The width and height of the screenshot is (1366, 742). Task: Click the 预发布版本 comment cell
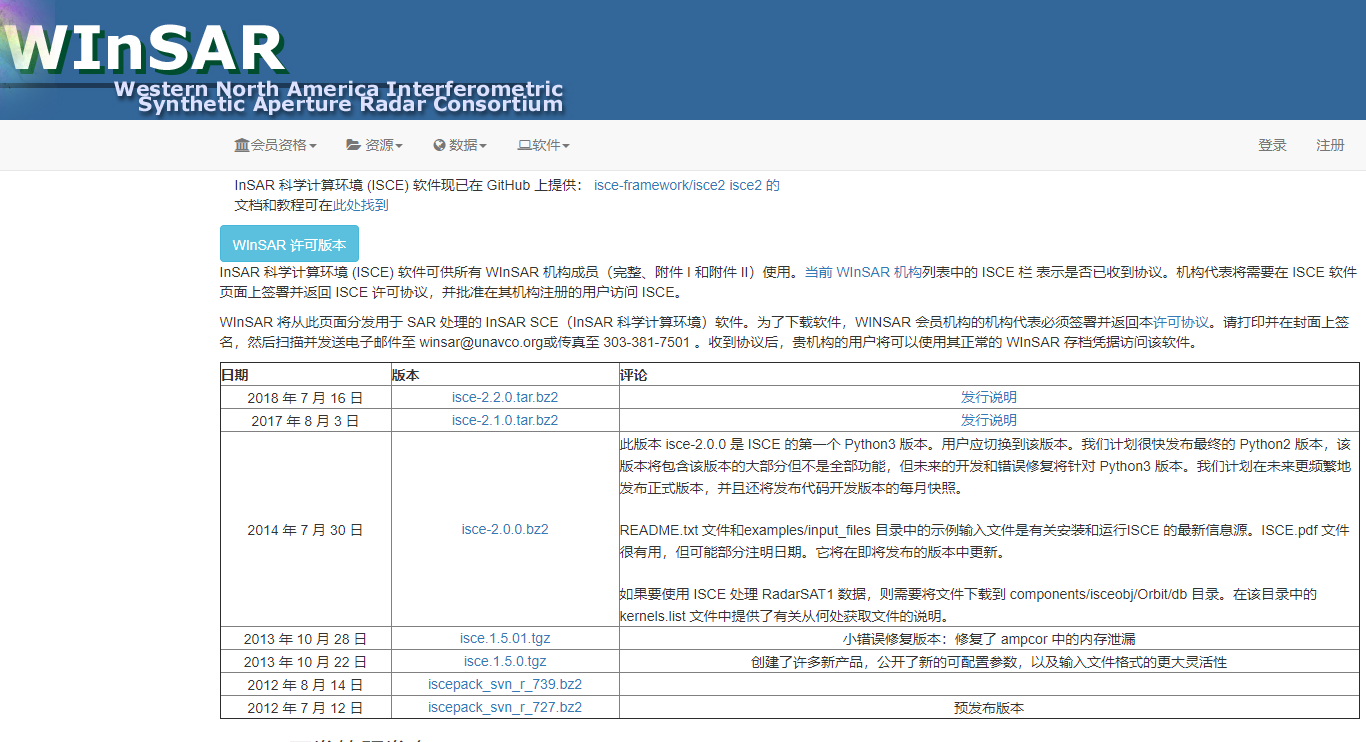click(x=989, y=707)
